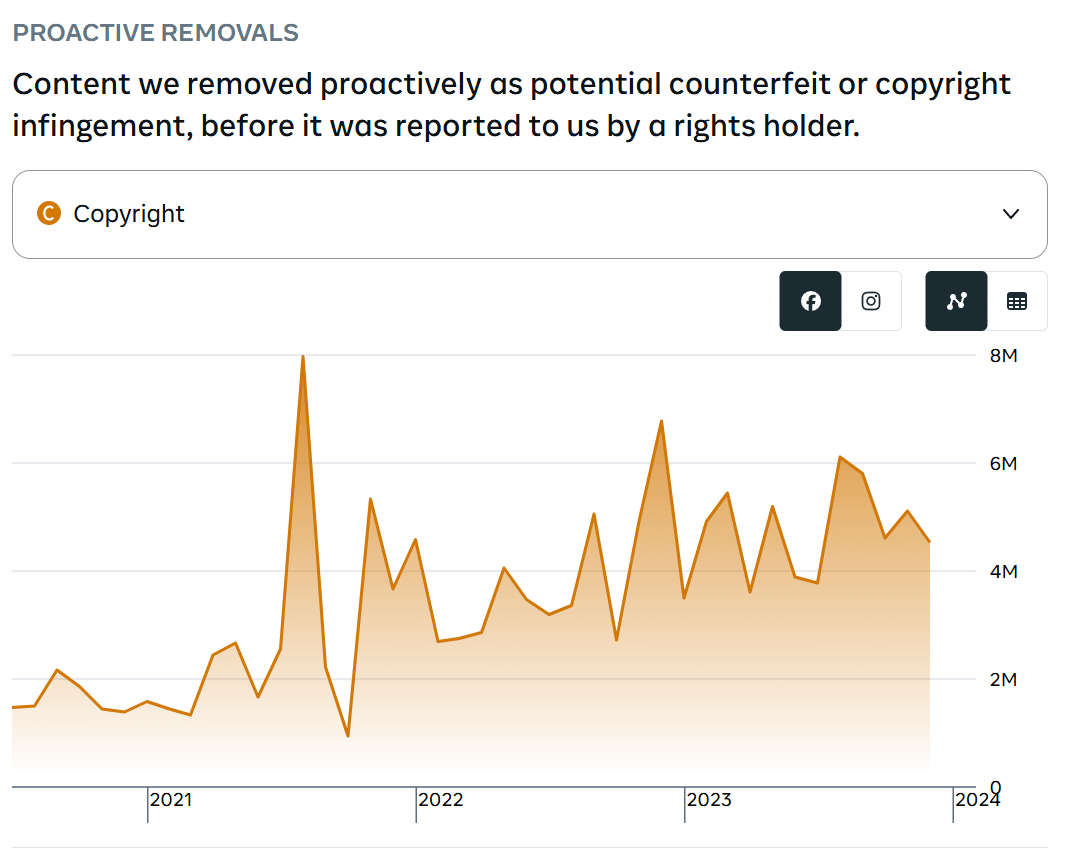This screenshot has height=865, width=1072.
Task: Click the 2021 axis marker
Action: pyautogui.click(x=171, y=799)
